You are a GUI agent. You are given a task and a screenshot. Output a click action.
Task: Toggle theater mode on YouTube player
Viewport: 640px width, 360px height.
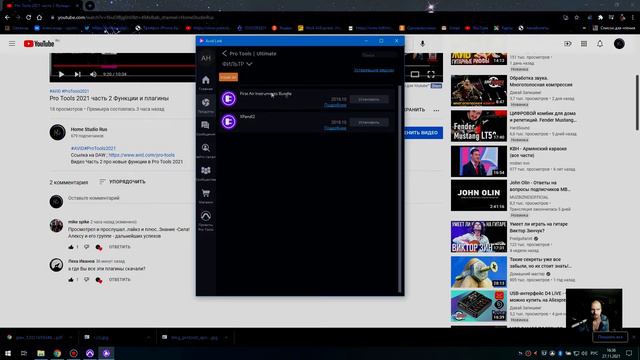coord(415,74)
